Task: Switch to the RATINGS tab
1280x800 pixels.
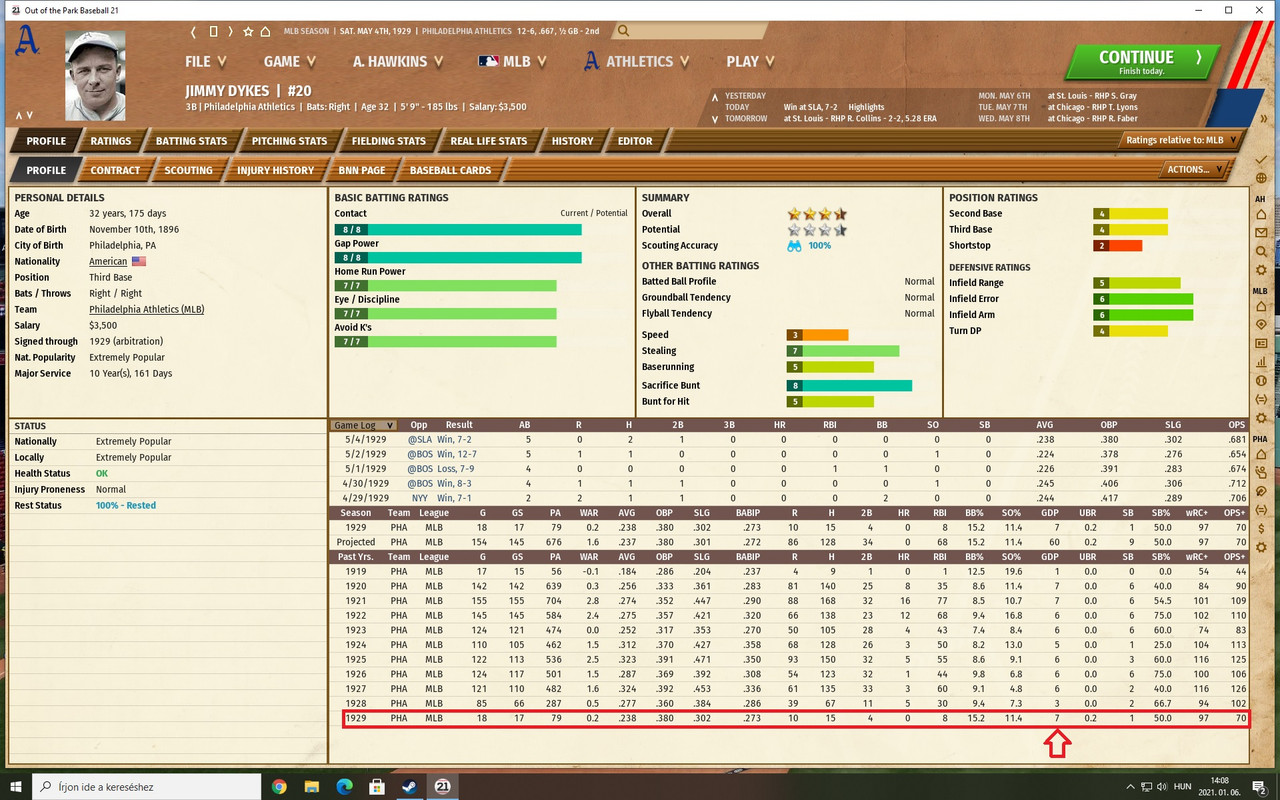Action: click(x=110, y=141)
